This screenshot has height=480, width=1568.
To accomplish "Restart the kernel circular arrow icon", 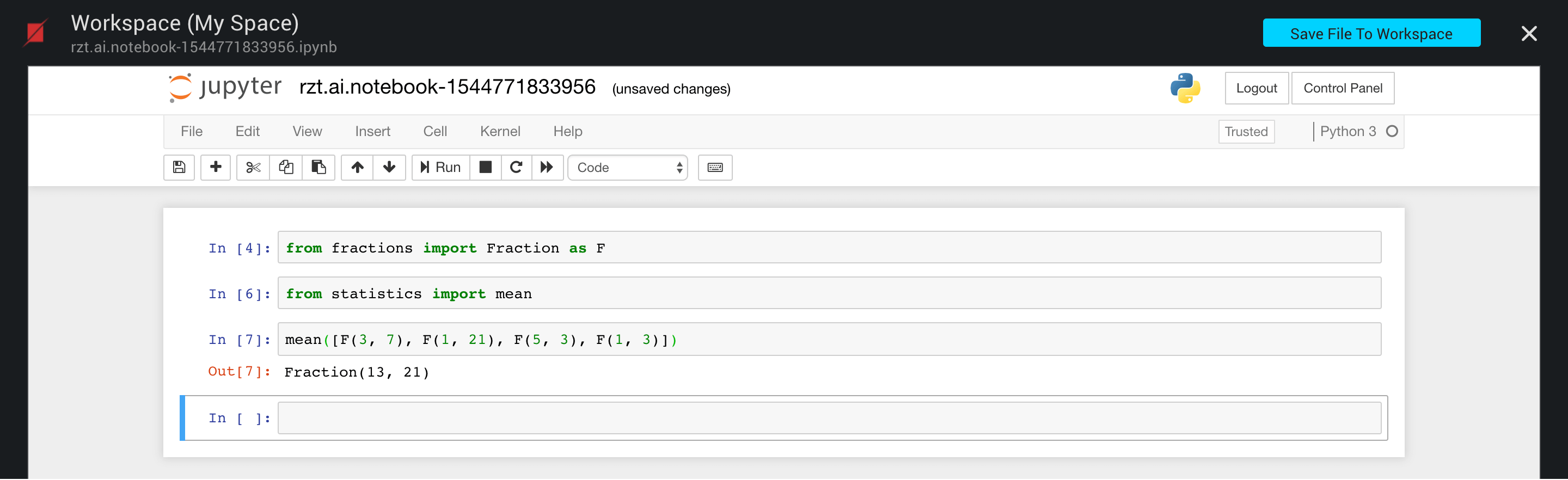I will 516,167.
